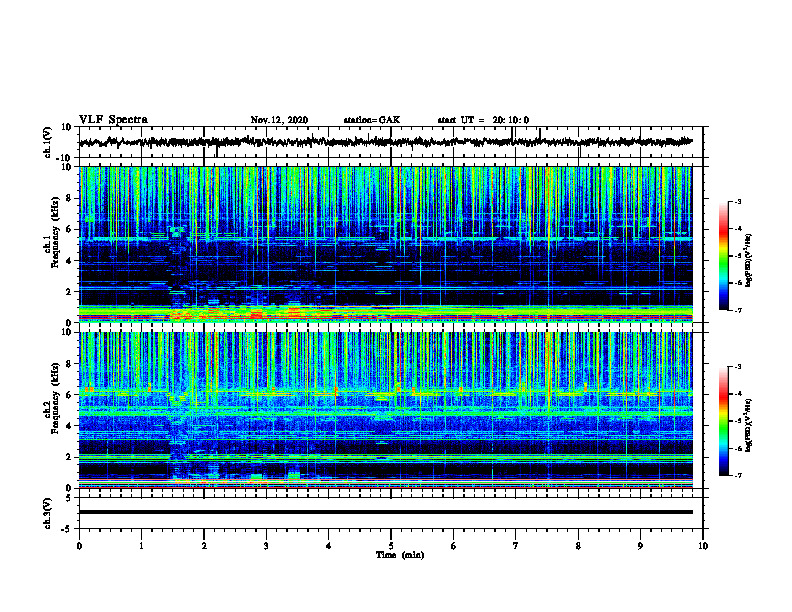Click the ch.1 spectrogram color scale bar
Screen dimensions: 792x612
point(723,256)
